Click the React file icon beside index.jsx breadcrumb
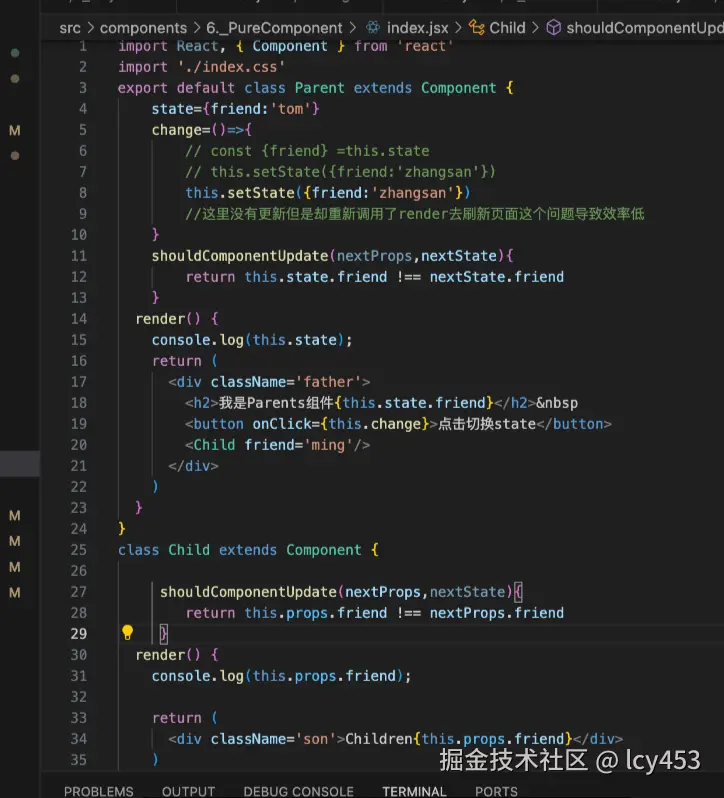 [x=373, y=27]
